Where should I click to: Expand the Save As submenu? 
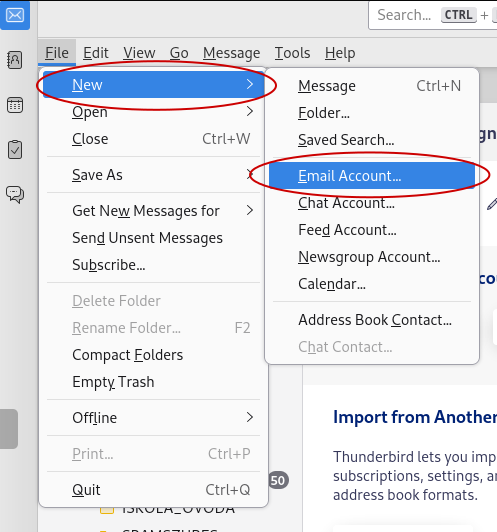point(154,175)
